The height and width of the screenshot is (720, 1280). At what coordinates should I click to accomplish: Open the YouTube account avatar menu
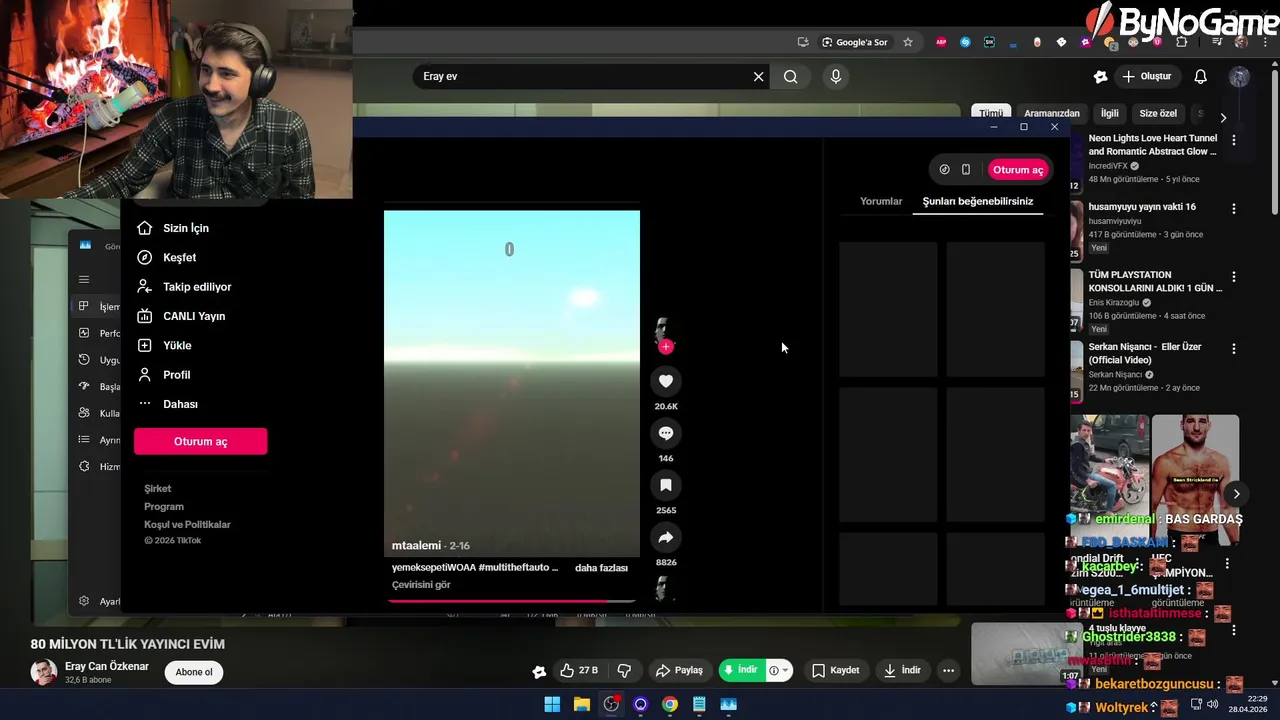pyautogui.click(x=1239, y=76)
